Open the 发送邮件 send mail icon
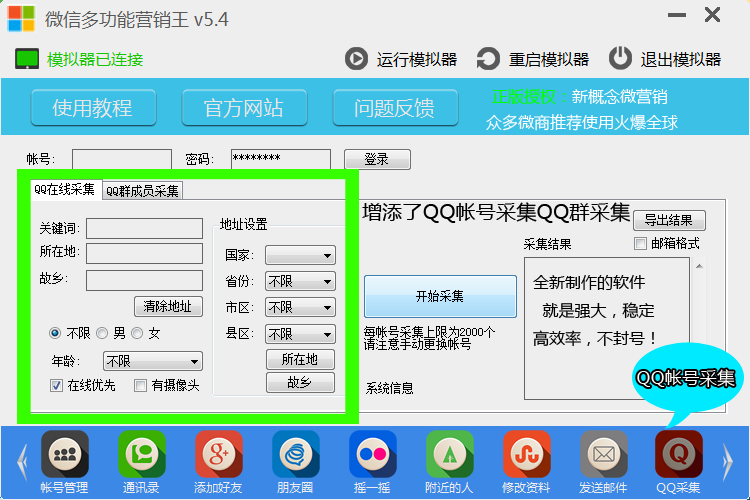This screenshot has width=750, height=500. click(x=604, y=454)
